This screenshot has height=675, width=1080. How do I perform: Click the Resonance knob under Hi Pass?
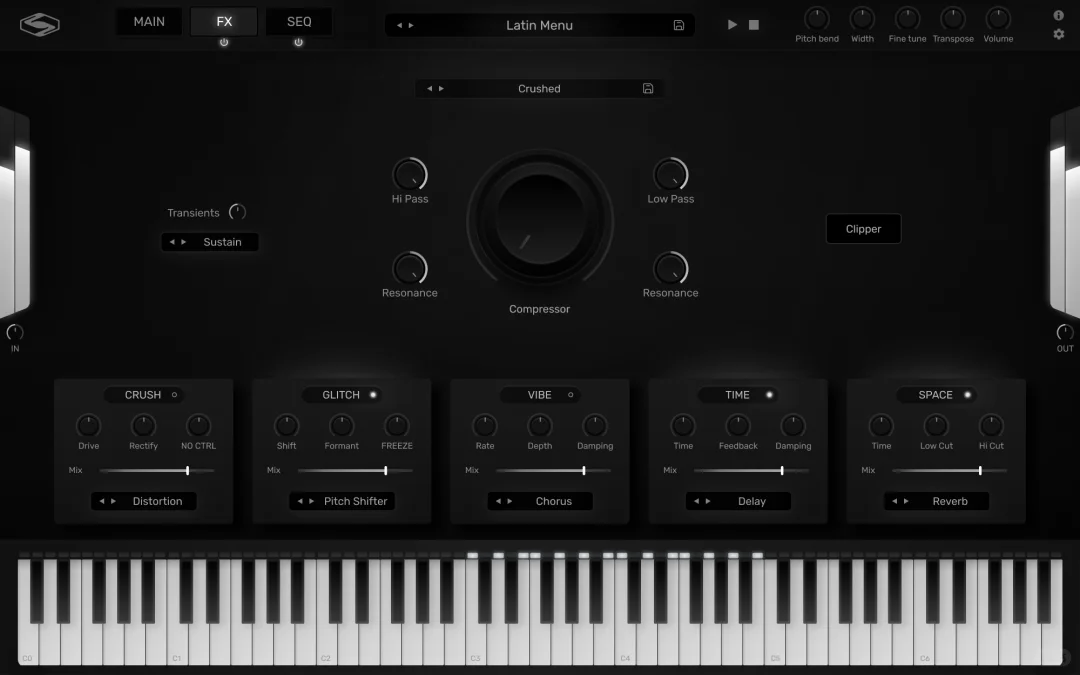click(410, 269)
